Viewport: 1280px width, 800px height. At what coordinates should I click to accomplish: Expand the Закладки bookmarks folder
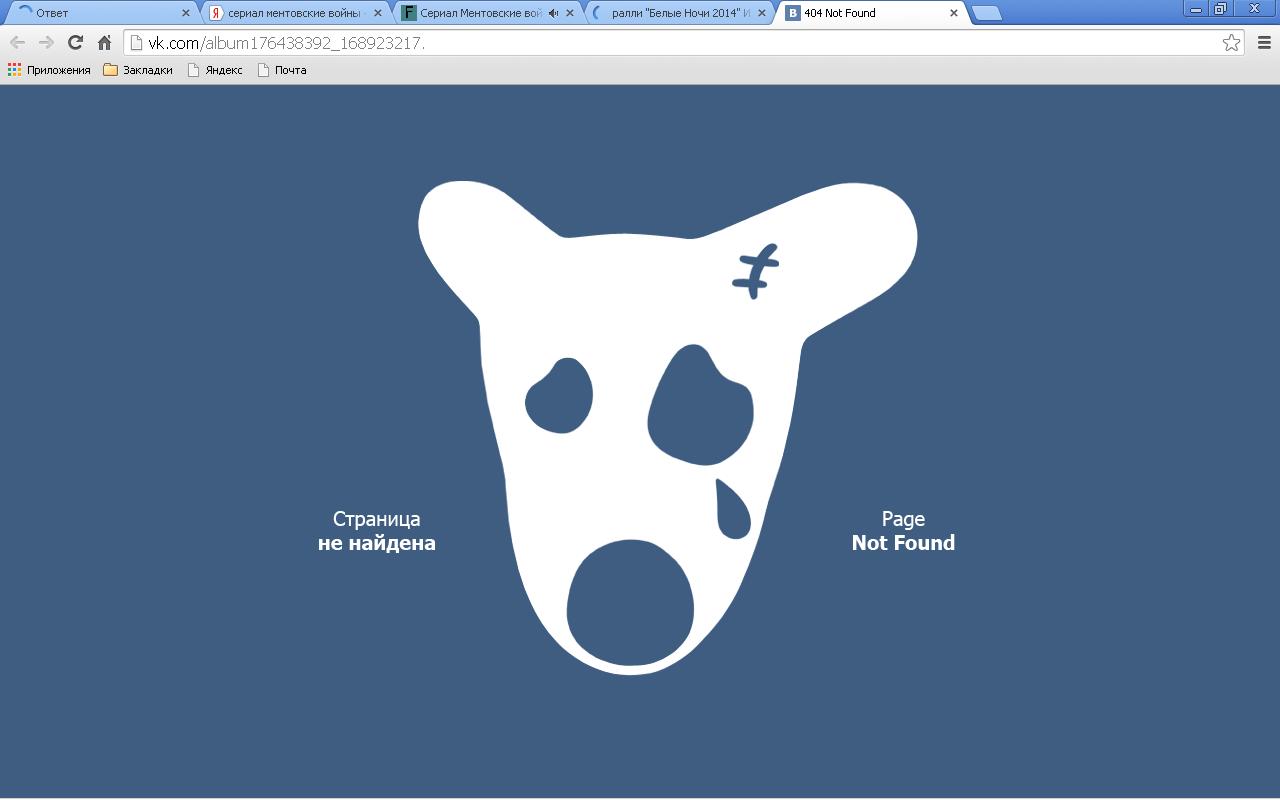[138, 70]
